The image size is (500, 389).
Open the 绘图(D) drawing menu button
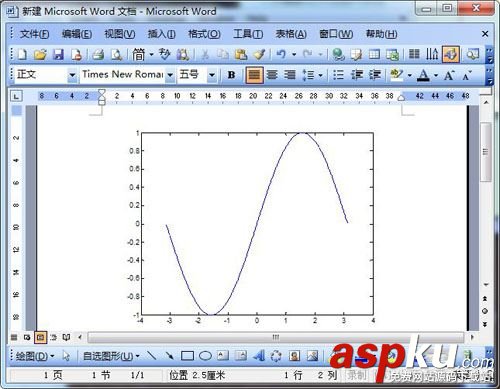(x=35, y=356)
